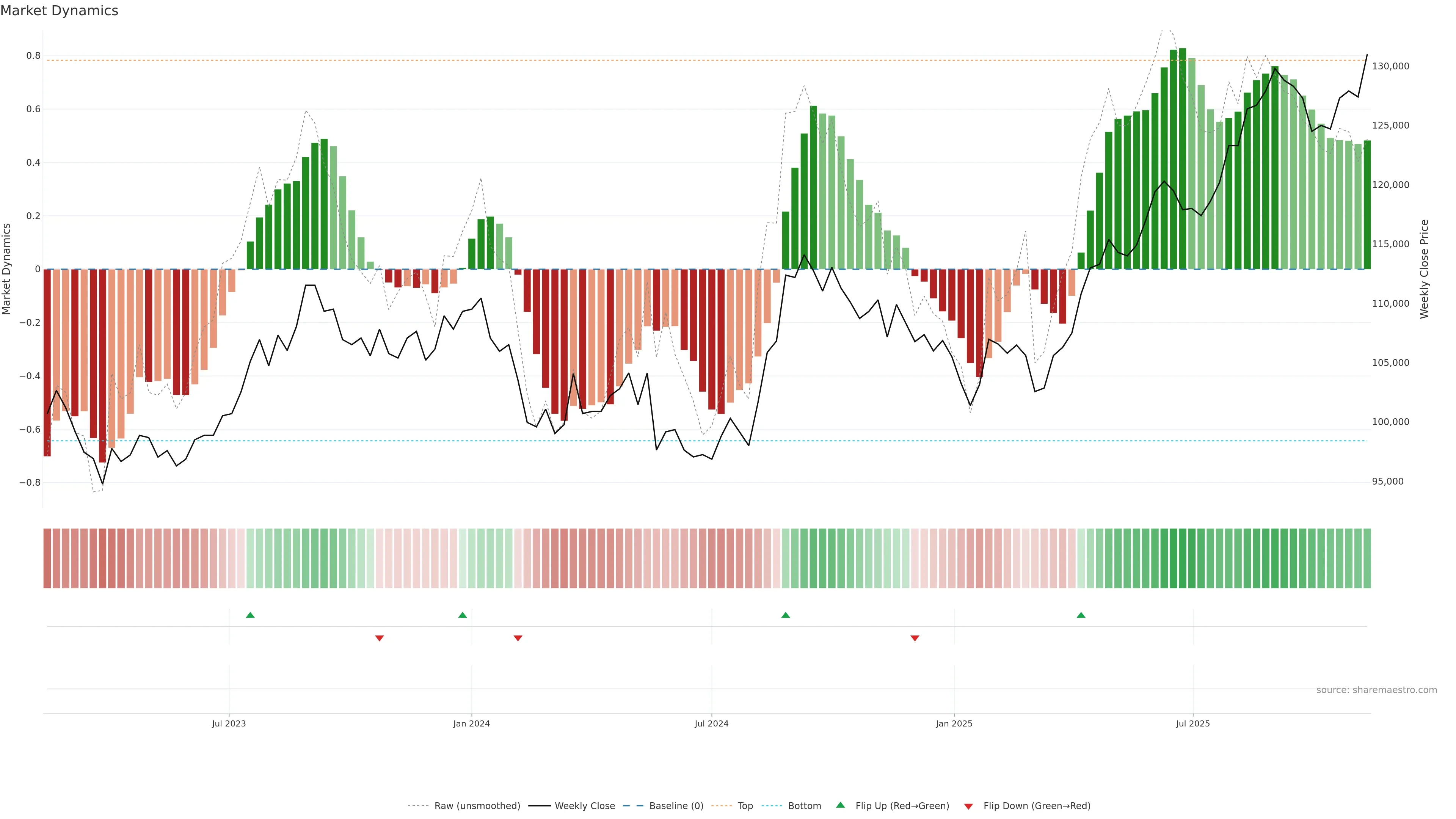Click the red flip-down marker before Jan 2025
1456x819 pixels.
point(915,638)
